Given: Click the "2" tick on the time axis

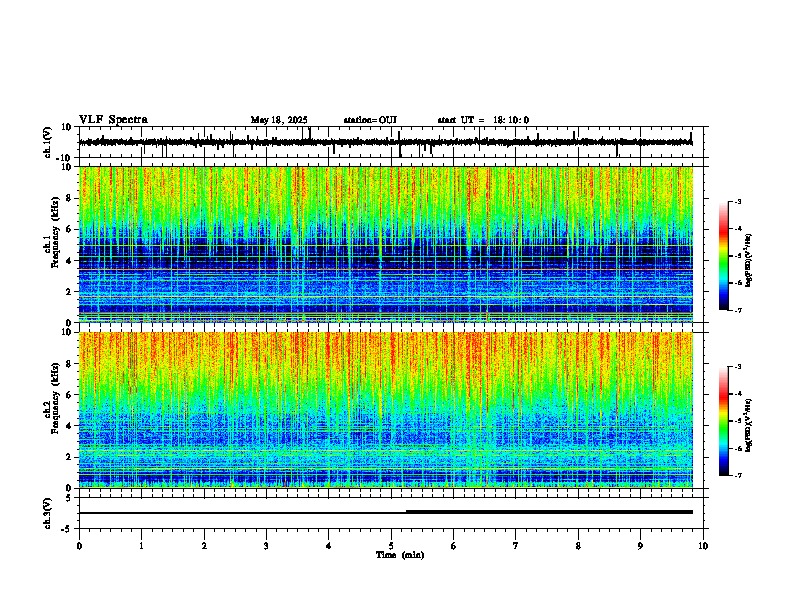Looking at the screenshot, I should point(204,546).
